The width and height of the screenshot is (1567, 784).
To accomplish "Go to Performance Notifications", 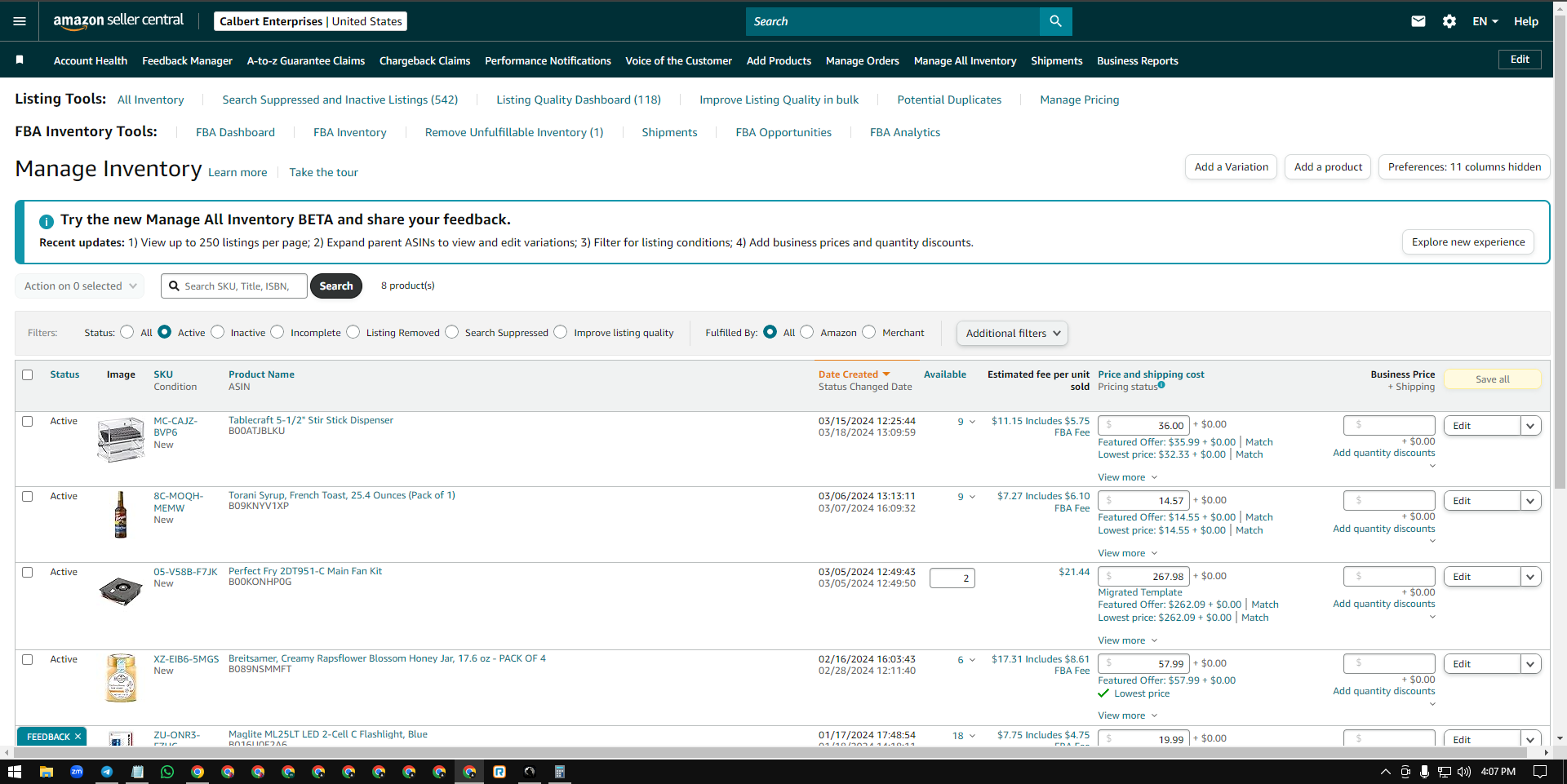I will click(548, 60).
